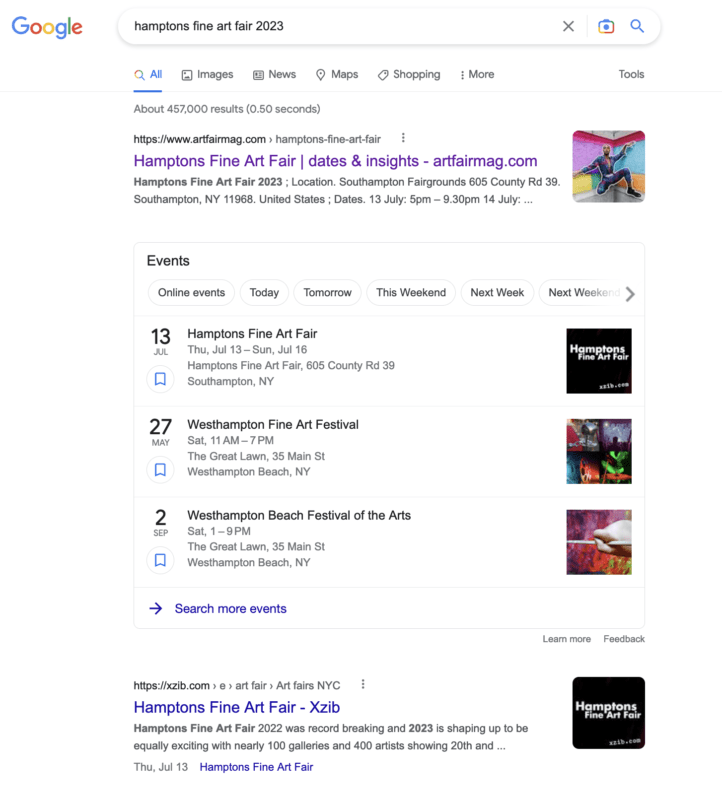Open three-dot menu of xzib.com result
The height and width of the screenshot is (800, 722).
[x=363, y=684]
